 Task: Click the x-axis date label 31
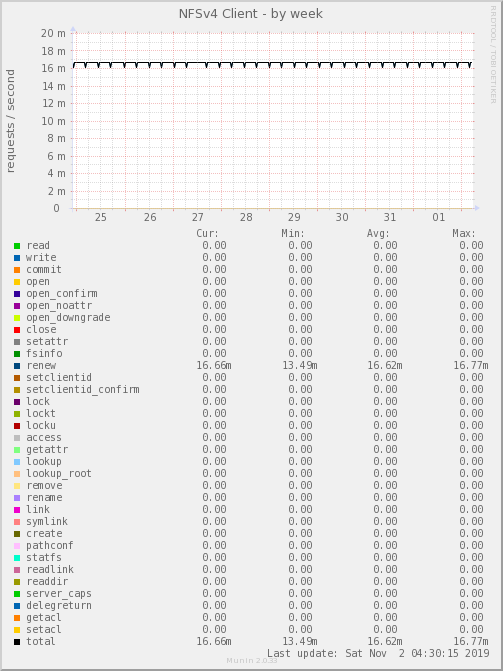click(x=390, y=217)
